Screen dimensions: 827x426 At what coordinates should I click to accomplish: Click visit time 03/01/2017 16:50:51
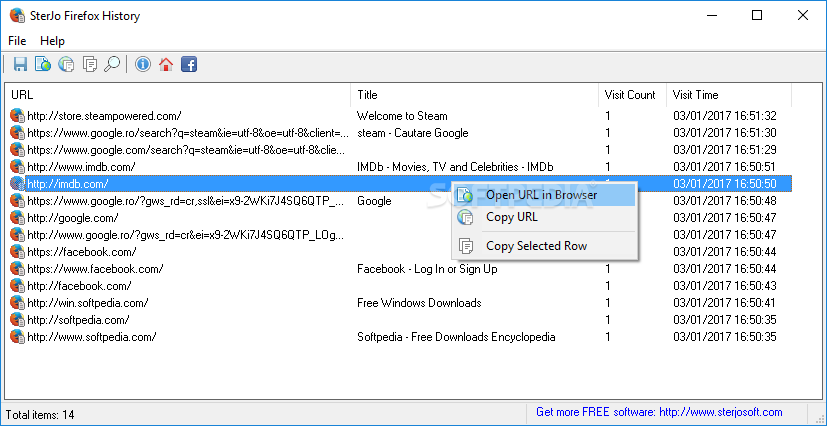[725, 167]
